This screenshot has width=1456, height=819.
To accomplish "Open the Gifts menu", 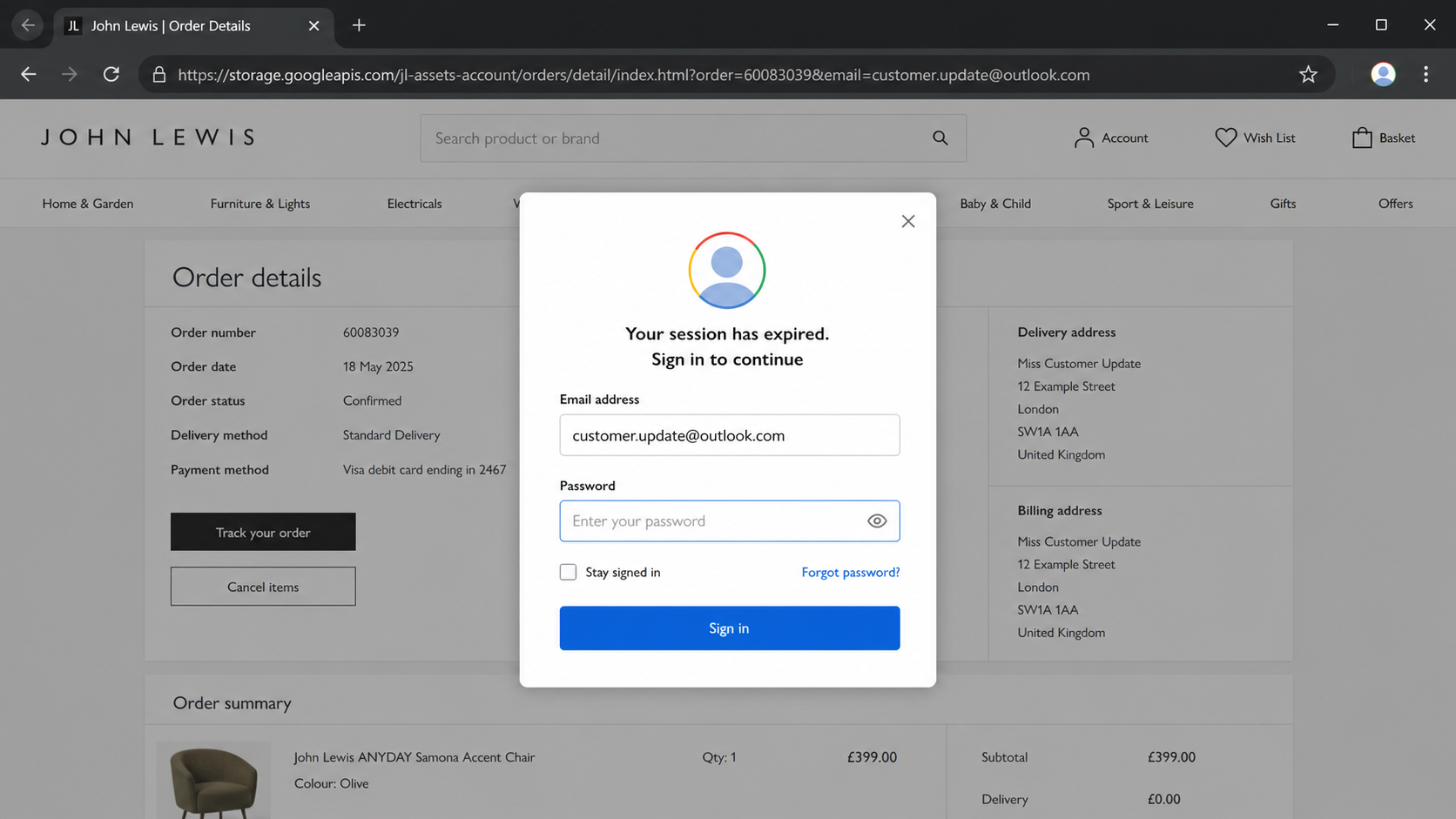I will click(x=1283, y=203).
